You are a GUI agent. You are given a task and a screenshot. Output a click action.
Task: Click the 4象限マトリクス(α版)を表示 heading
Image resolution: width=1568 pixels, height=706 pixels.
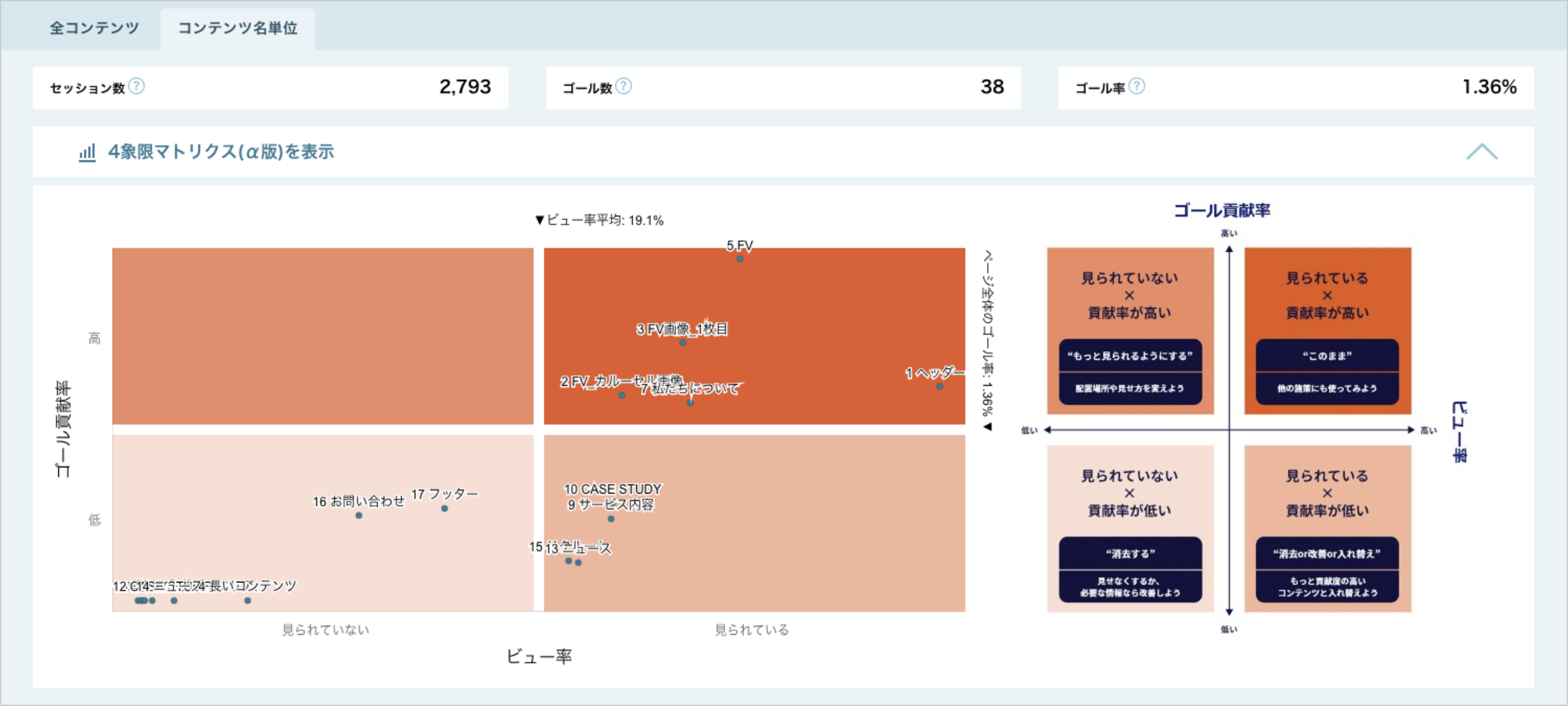(221, 152)
